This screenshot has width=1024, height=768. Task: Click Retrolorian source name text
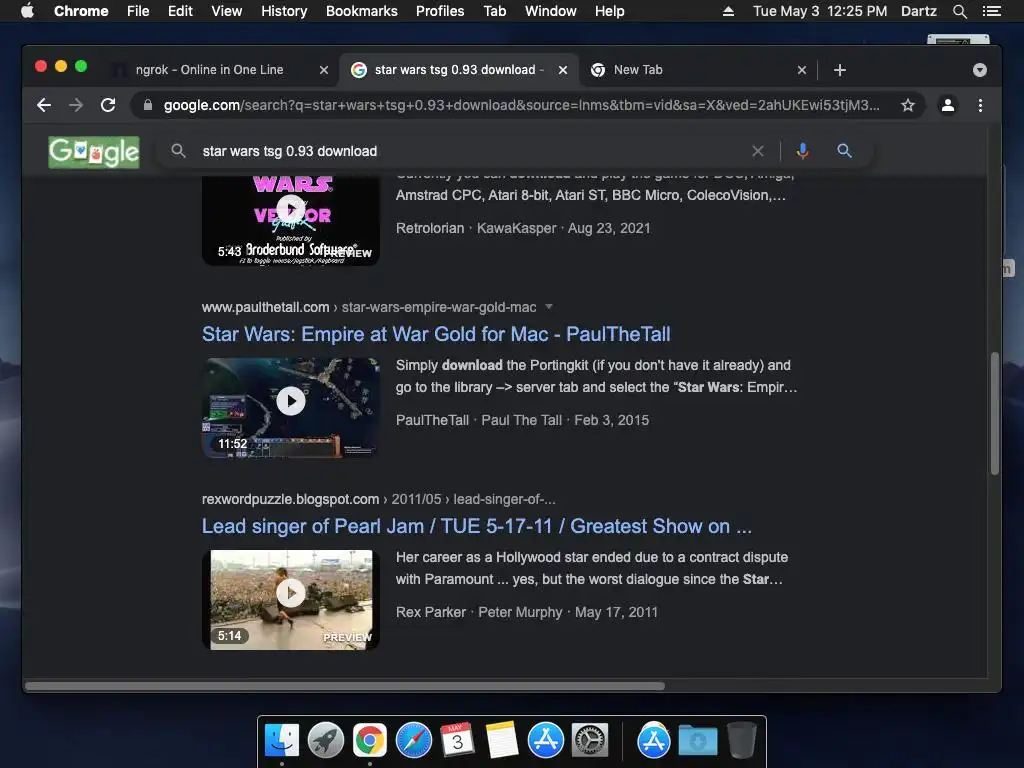point(430,228)
